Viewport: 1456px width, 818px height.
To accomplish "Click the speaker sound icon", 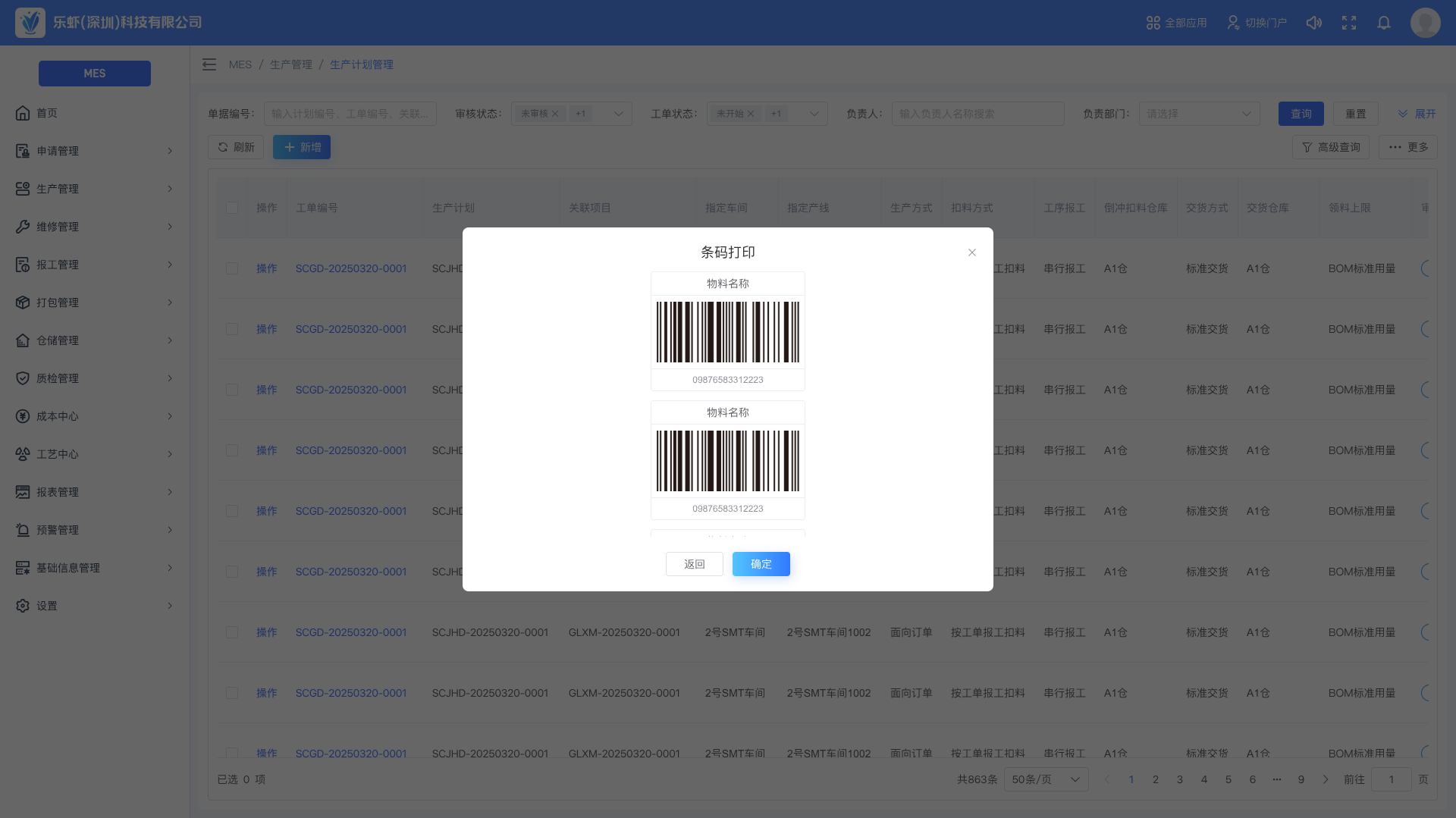I will coord(1314,23).
